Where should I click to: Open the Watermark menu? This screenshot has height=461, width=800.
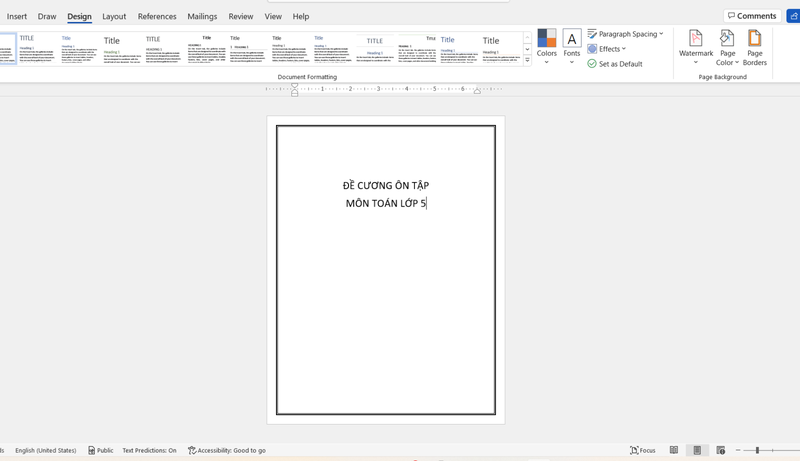coord(695,47)
